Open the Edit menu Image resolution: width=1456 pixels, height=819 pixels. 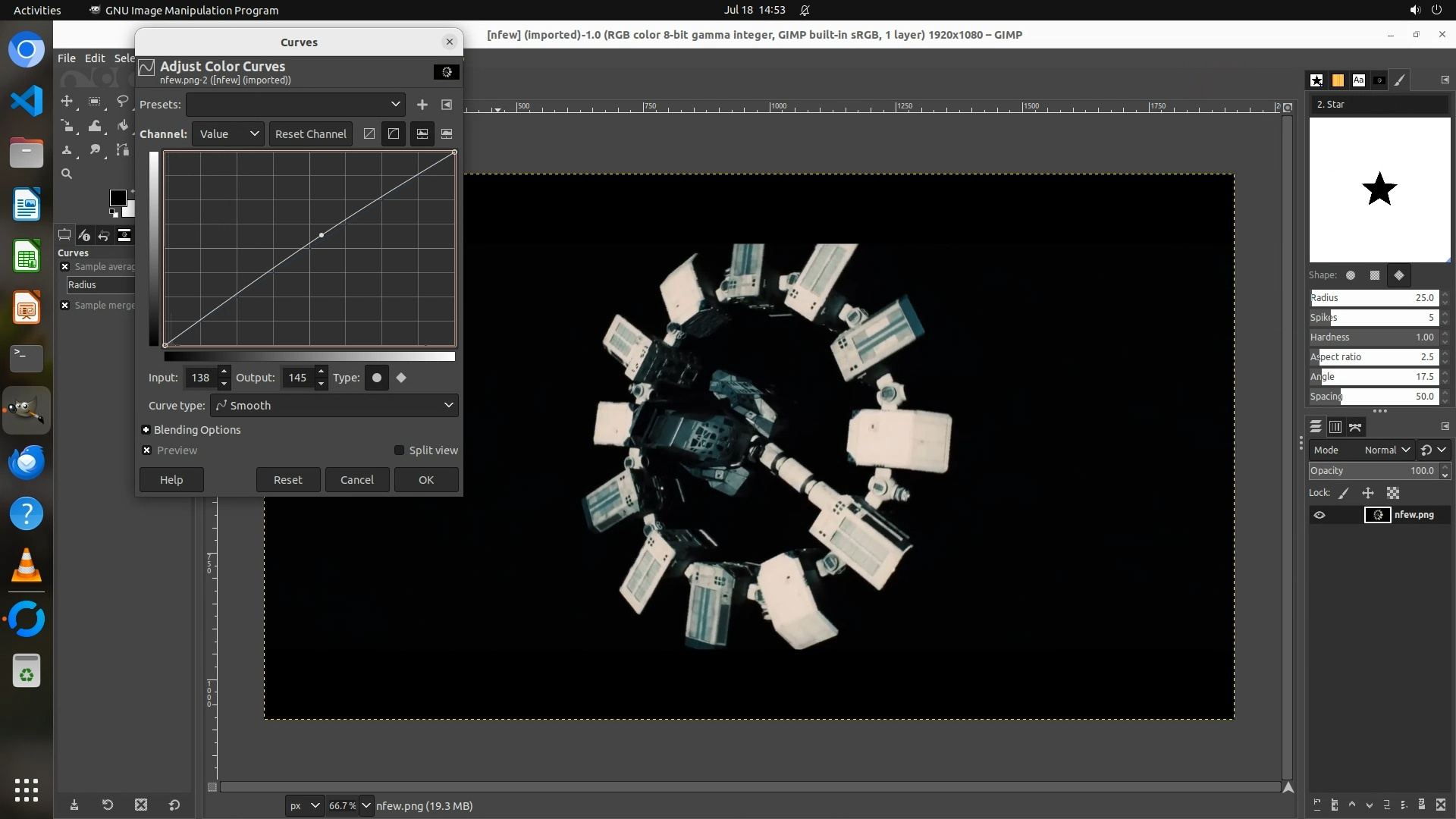click(95, 58)
